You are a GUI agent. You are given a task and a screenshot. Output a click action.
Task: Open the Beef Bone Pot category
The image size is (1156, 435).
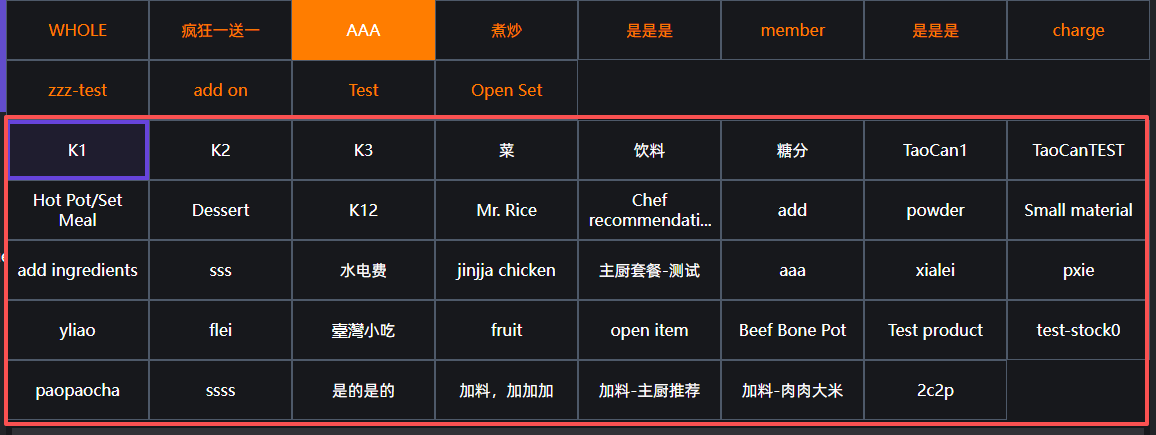[x=792, y=330]
